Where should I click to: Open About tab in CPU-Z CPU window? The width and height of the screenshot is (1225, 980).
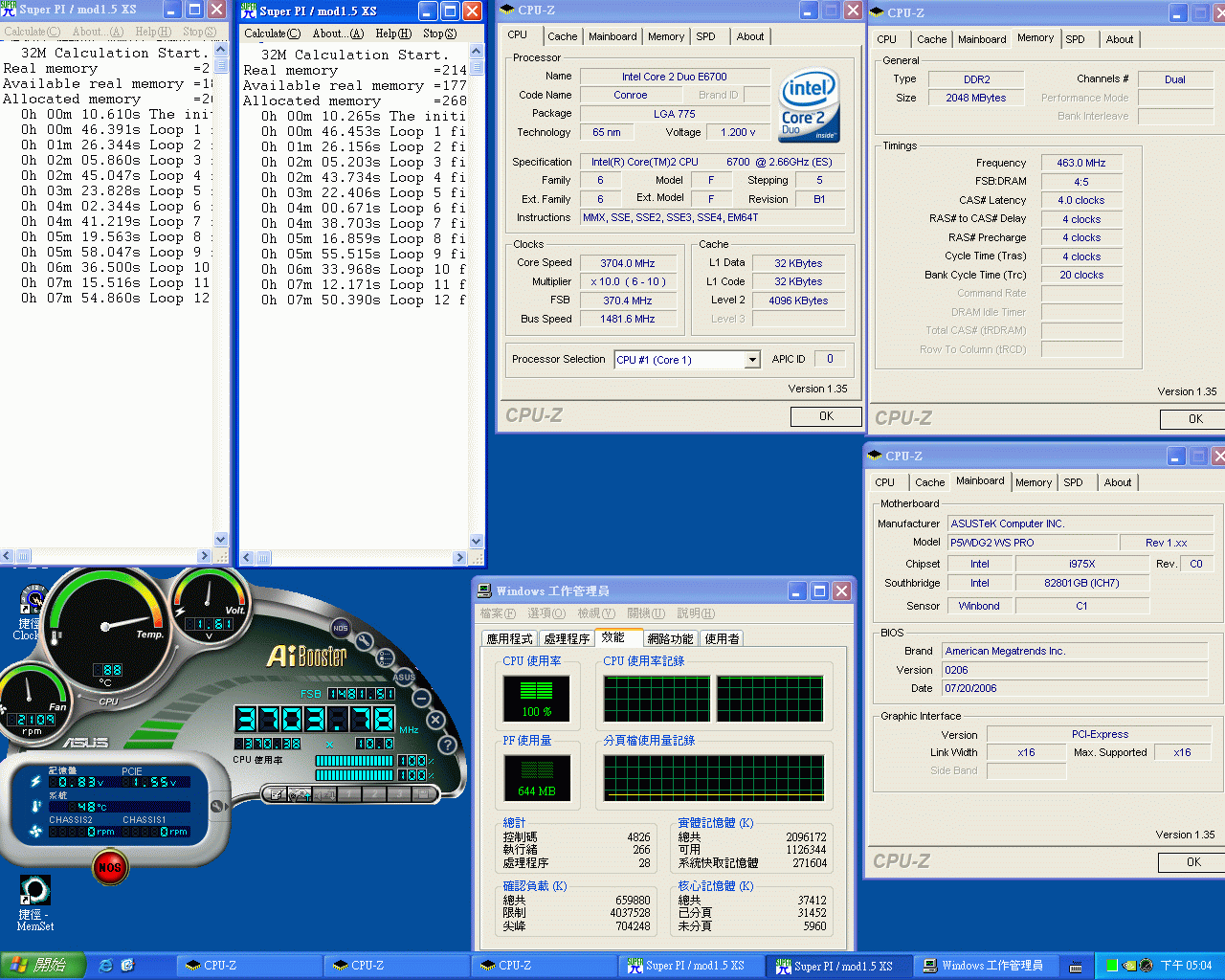pyautogui.click(x=750, y=36)
